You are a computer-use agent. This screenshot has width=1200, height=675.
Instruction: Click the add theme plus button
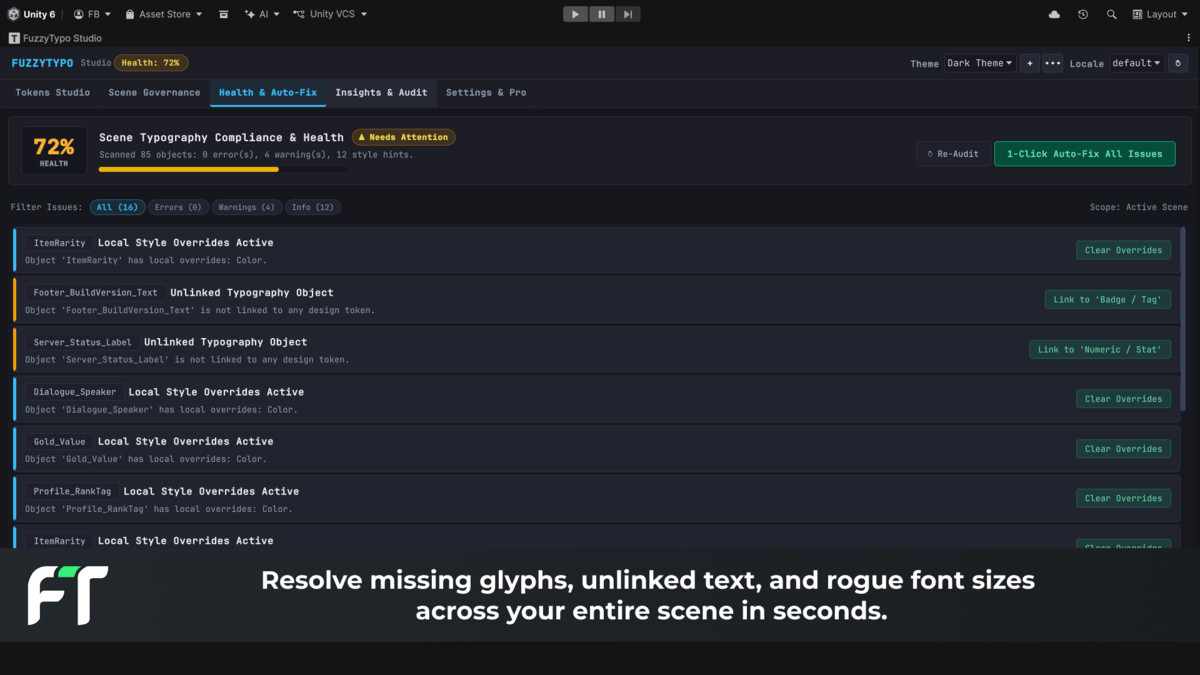1030,63
